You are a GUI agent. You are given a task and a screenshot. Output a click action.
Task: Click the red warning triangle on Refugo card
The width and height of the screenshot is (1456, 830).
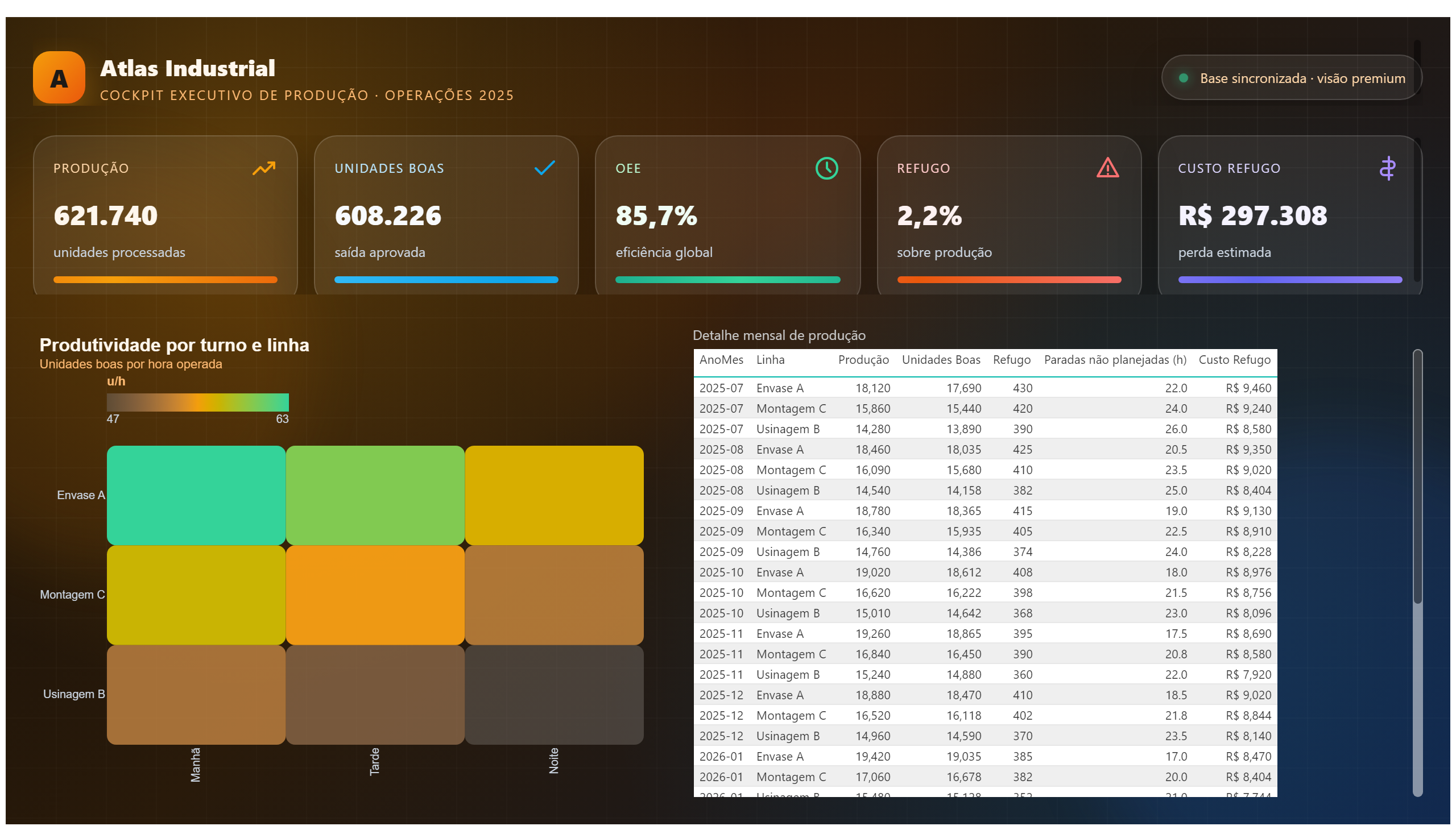pos(1107,168)
